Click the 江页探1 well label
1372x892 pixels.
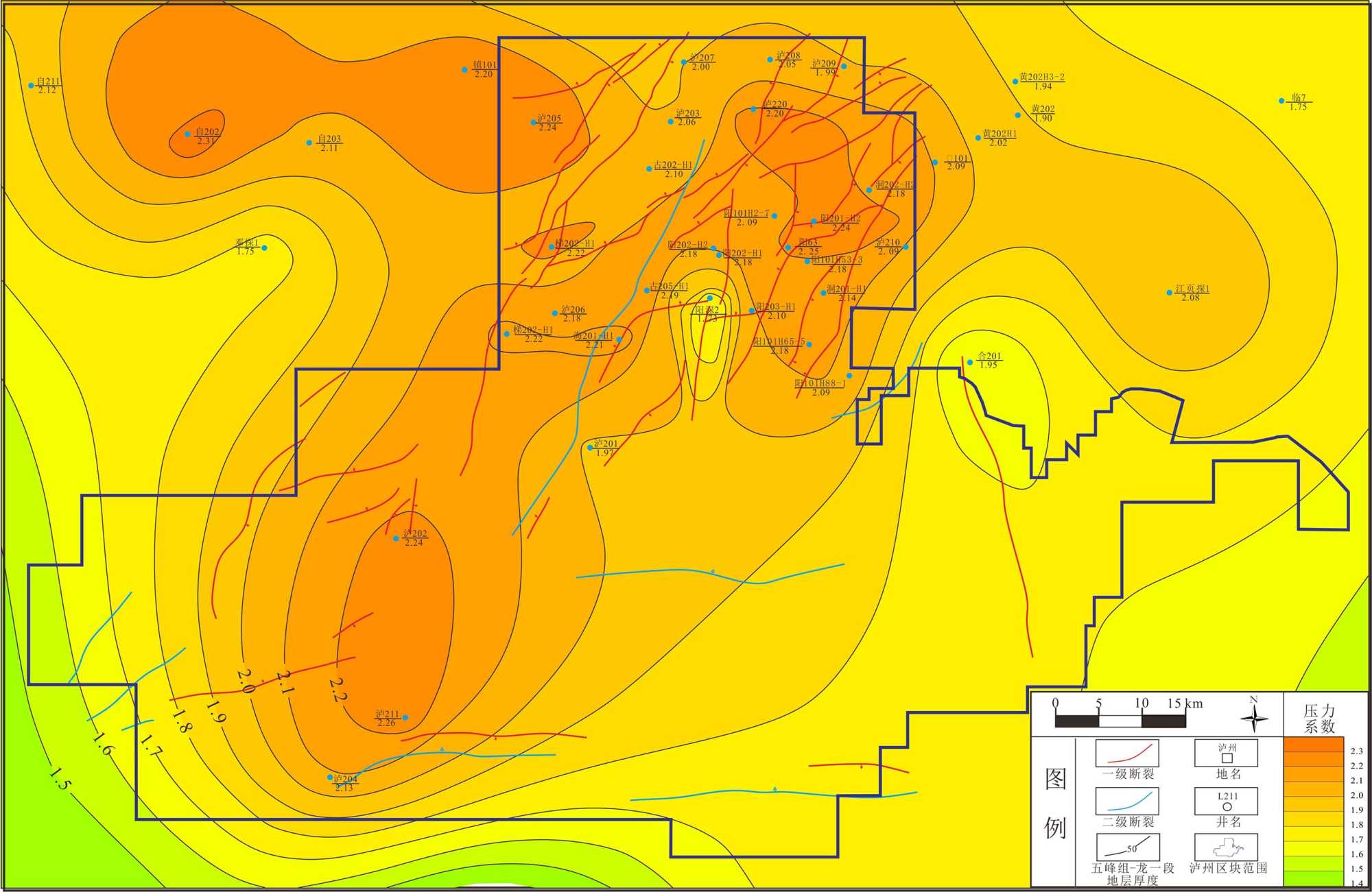click(x=1192, y=289)
